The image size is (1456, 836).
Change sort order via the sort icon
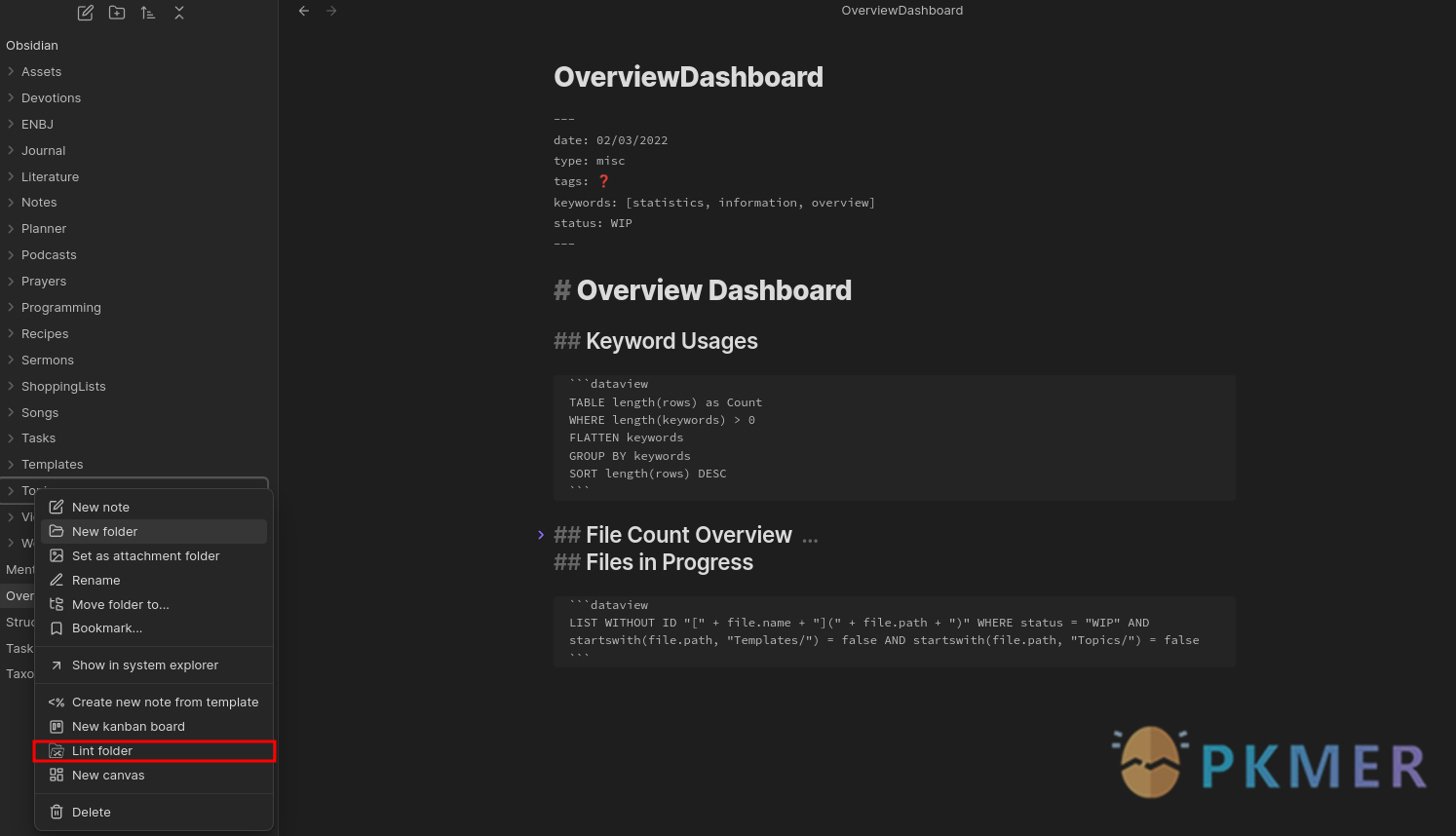click(x=148, y=13)
